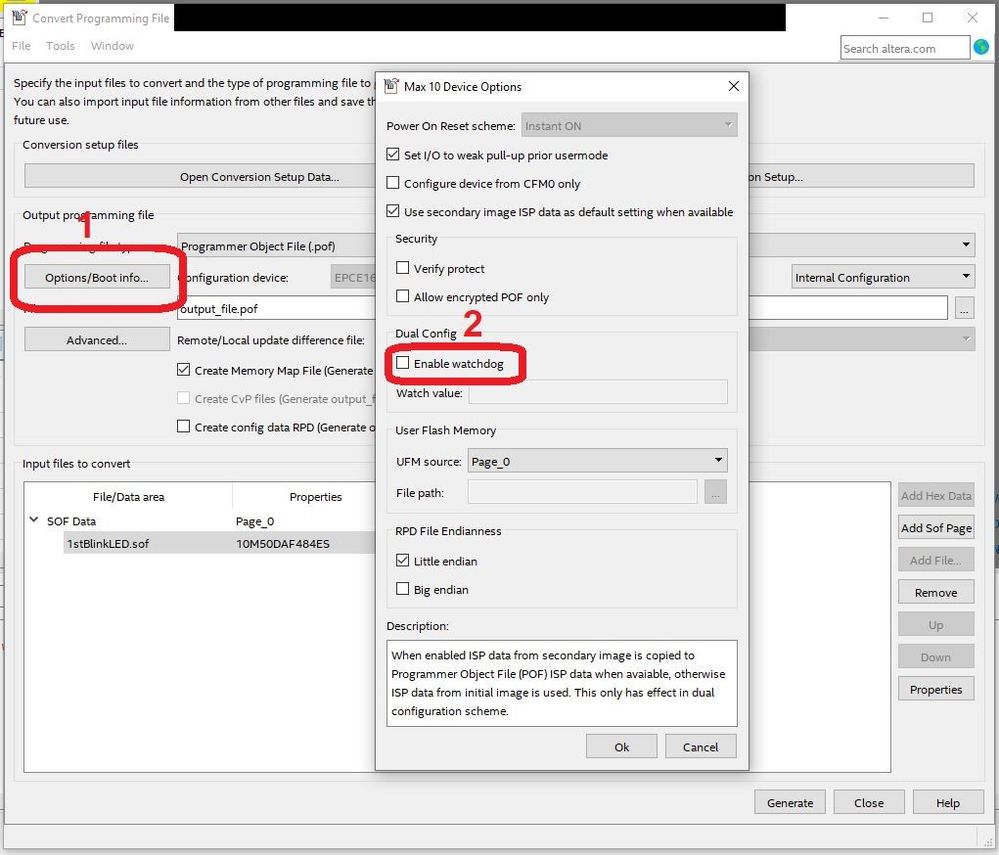Open the Internal Configuration mode dropdown
The height and width of the screenshot is (855, 999).
(883, 277)
